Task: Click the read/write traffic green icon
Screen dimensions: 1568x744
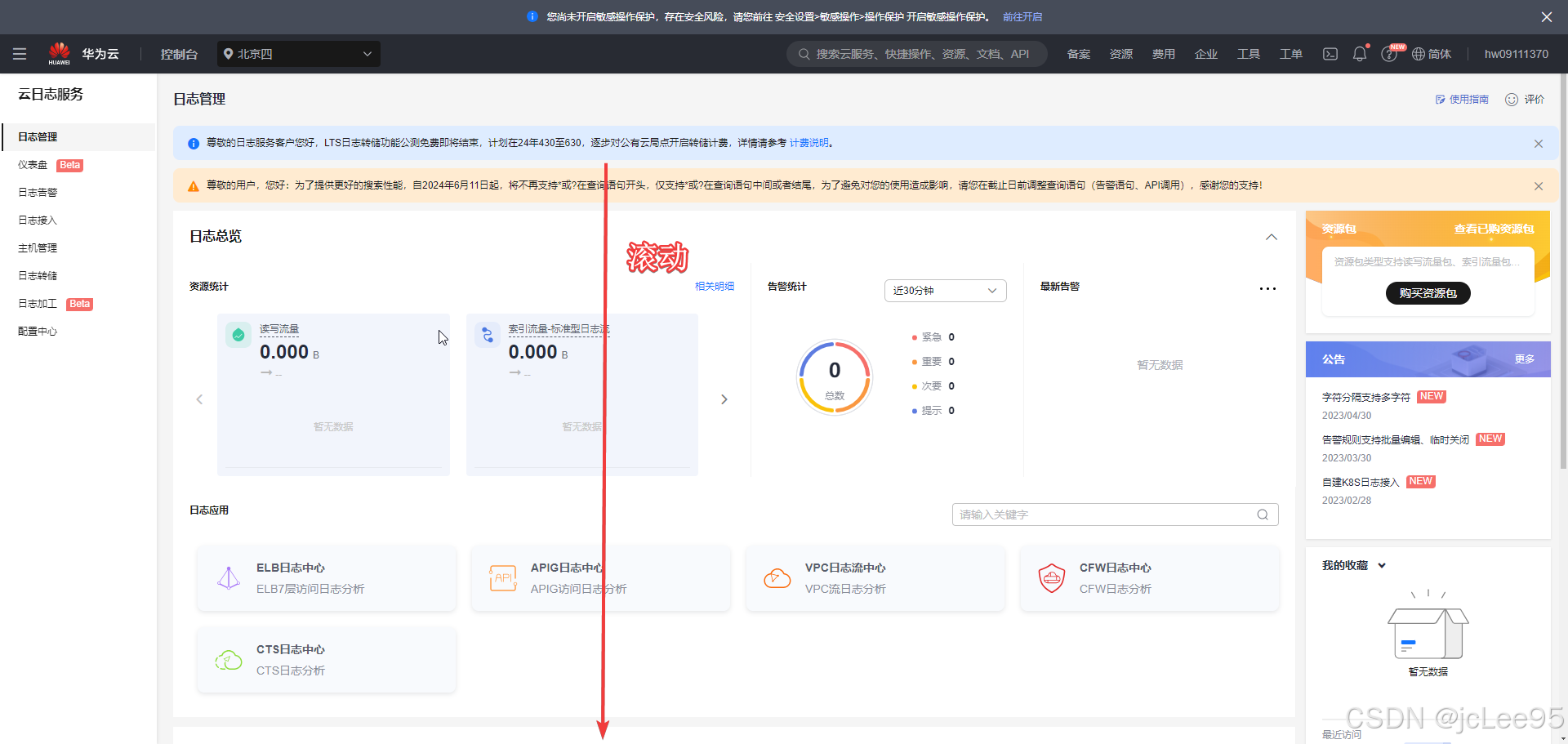Action: click(x=238, y=335)
